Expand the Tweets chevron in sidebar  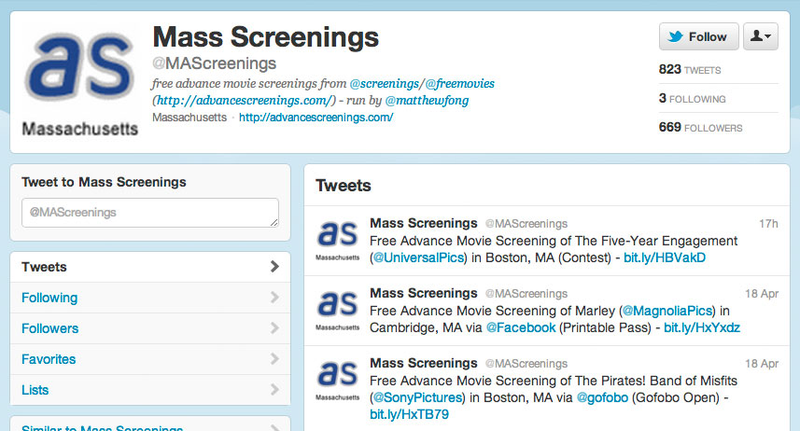(x=274, y=266)
